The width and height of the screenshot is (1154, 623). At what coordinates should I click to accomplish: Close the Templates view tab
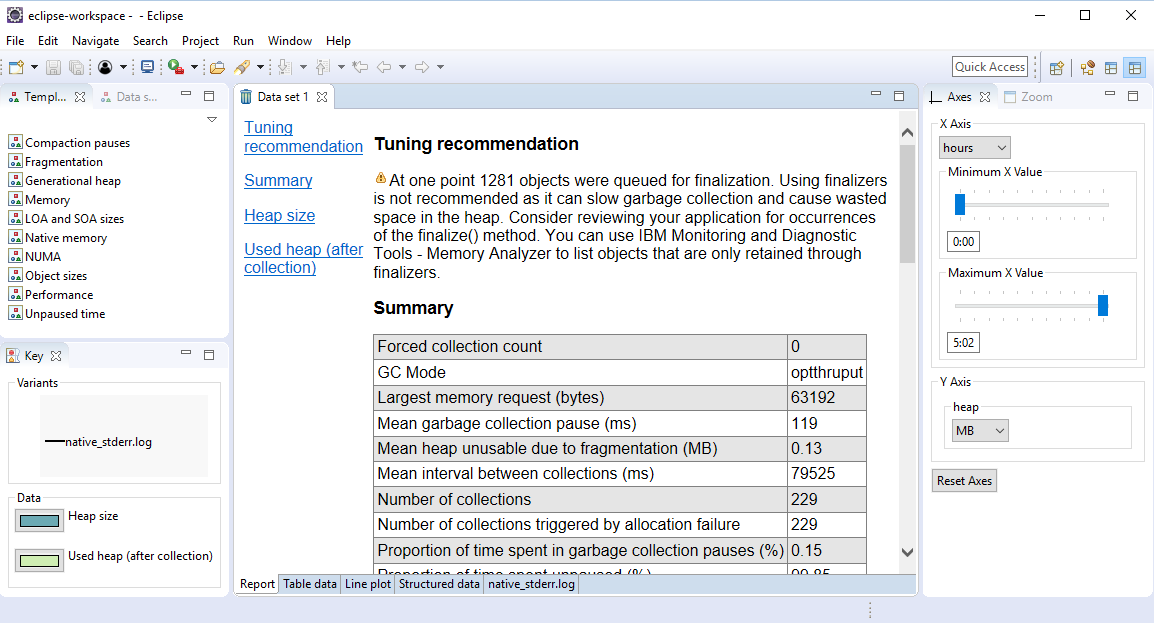click(80, 97)
